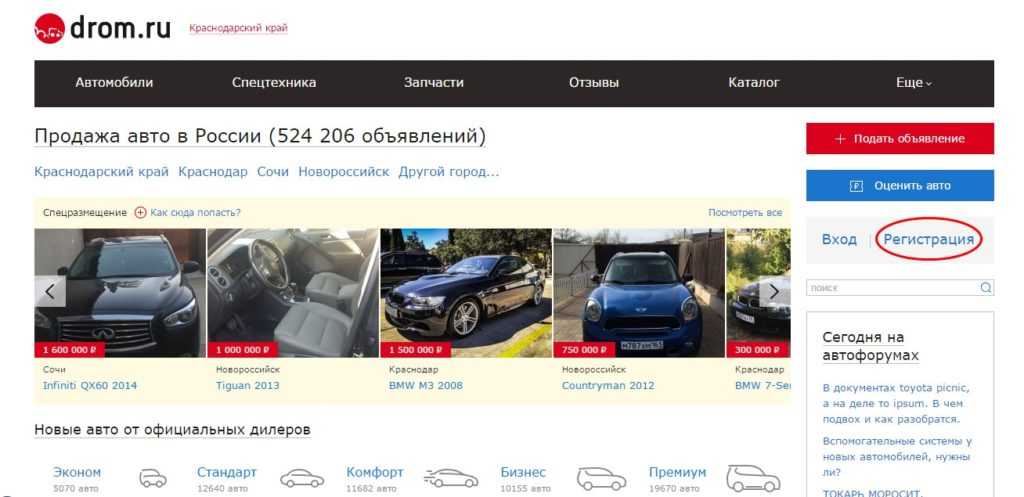Click the black BMW M3 photo
The image size is (1024, 497).
466,293
